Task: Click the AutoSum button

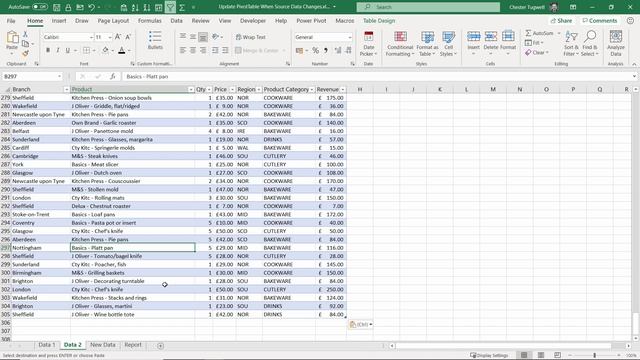Action: point(541,33)
